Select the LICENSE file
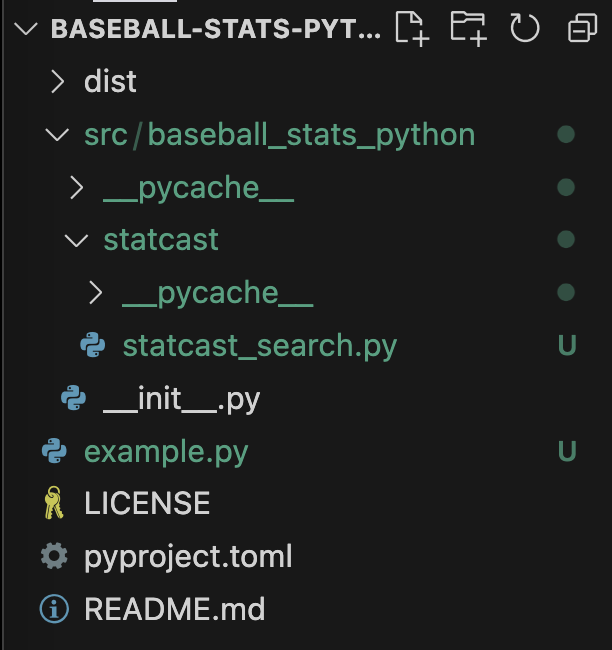 point(147,504)
